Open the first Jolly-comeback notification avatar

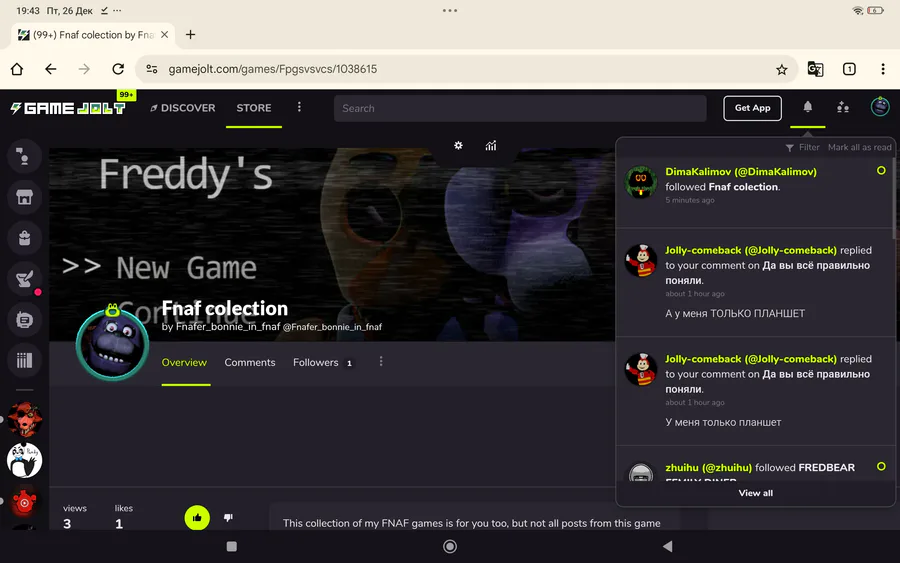(x=641, y=261)
